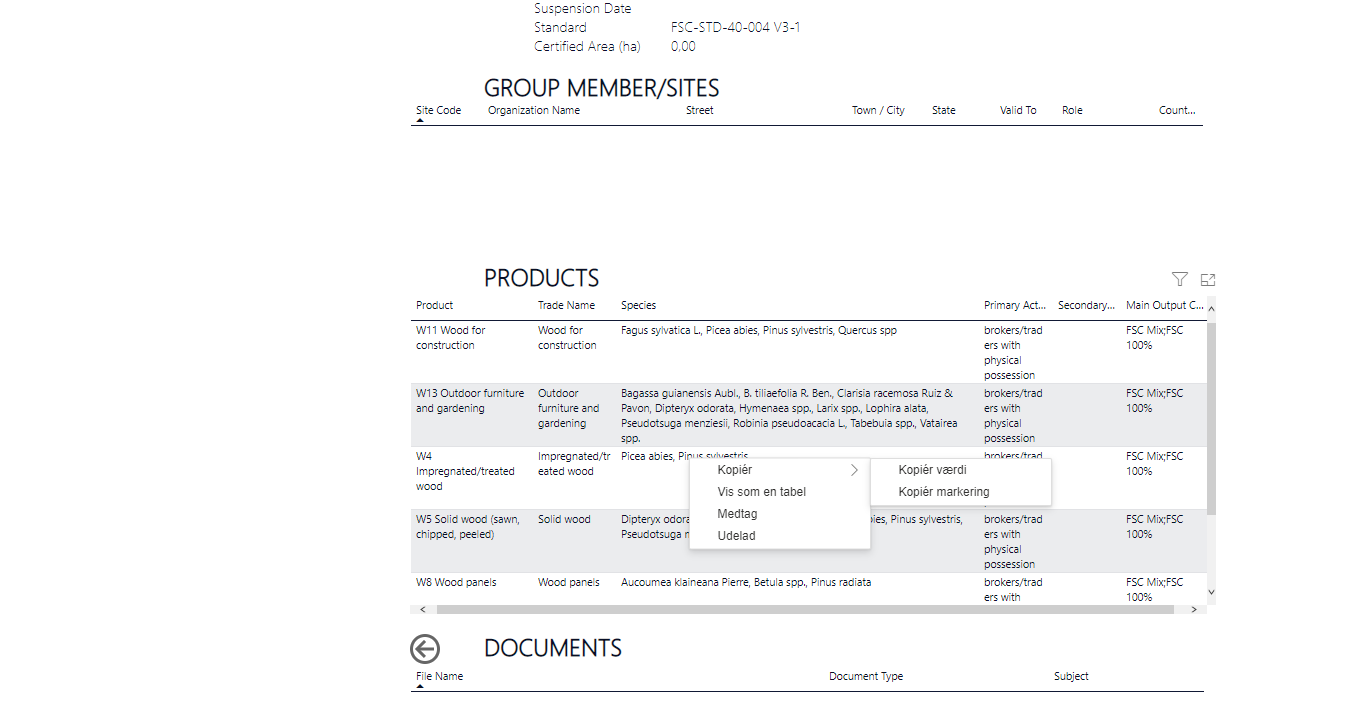Select Vis som en tabel option
The height and width of the screenshot is (713, 1355).
pos(761,492)
